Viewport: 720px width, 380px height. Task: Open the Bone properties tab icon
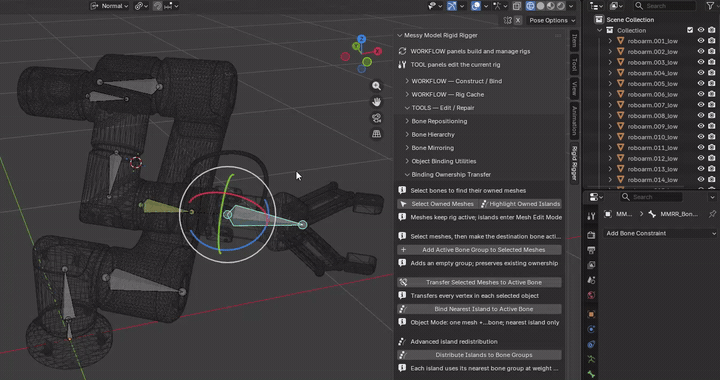[x=591, y=374]
